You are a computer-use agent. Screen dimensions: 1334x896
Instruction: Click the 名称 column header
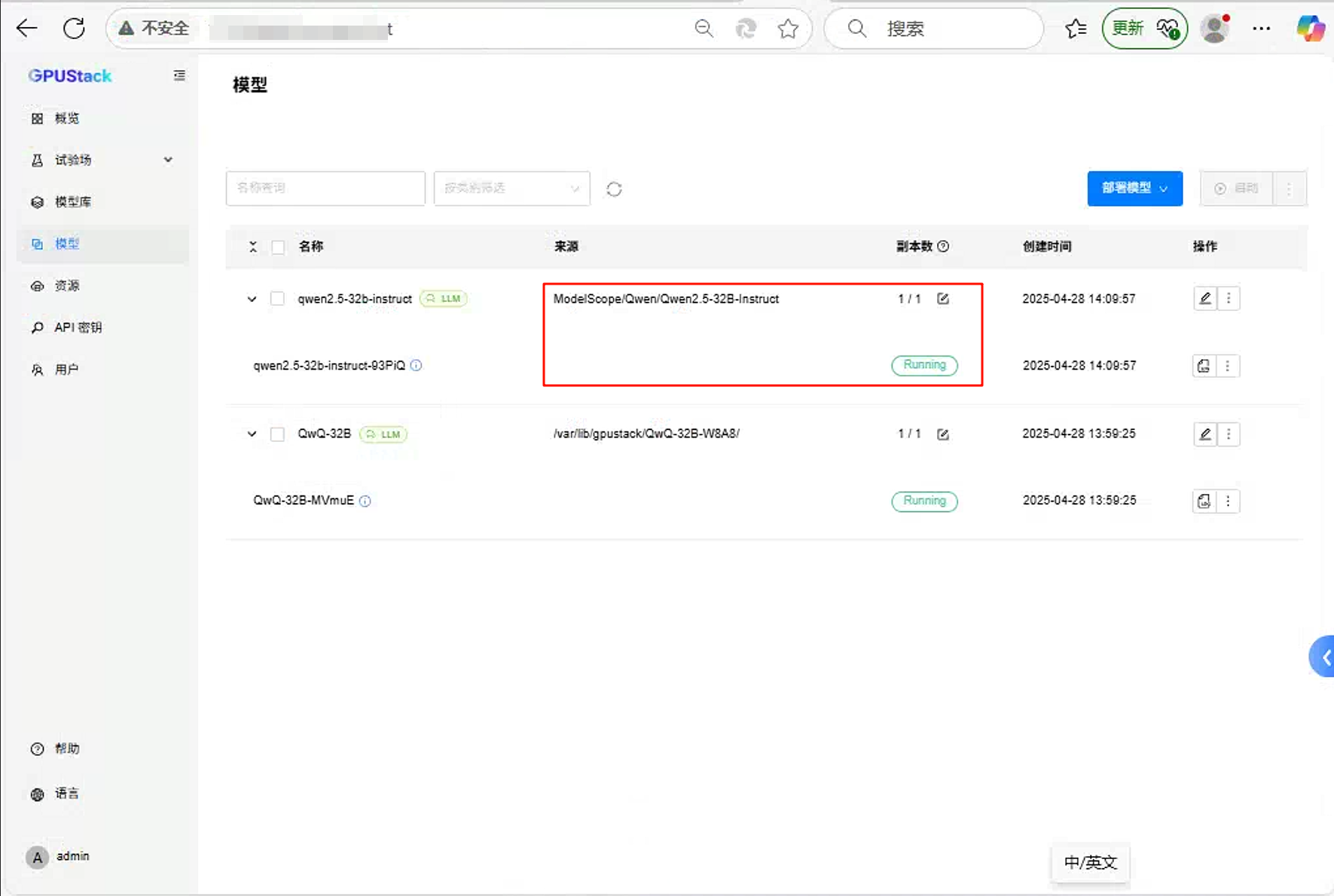point(310,246)
